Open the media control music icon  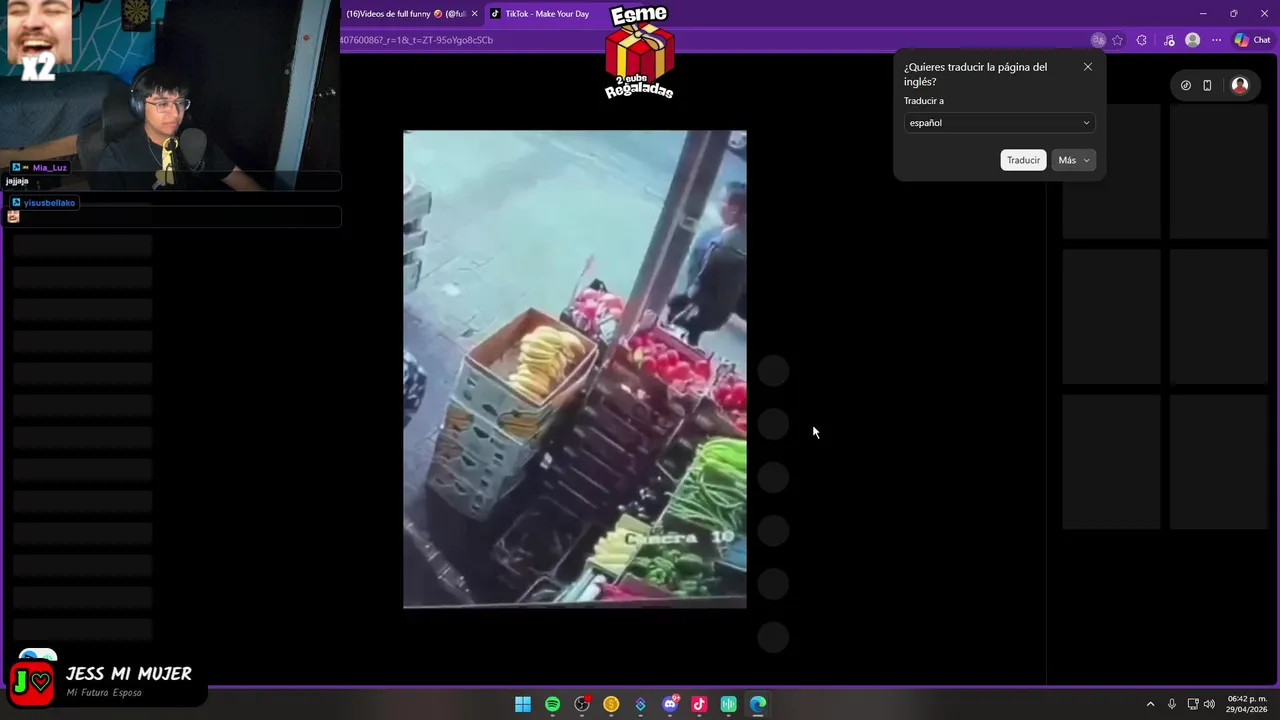click(x=1169, y=40)
